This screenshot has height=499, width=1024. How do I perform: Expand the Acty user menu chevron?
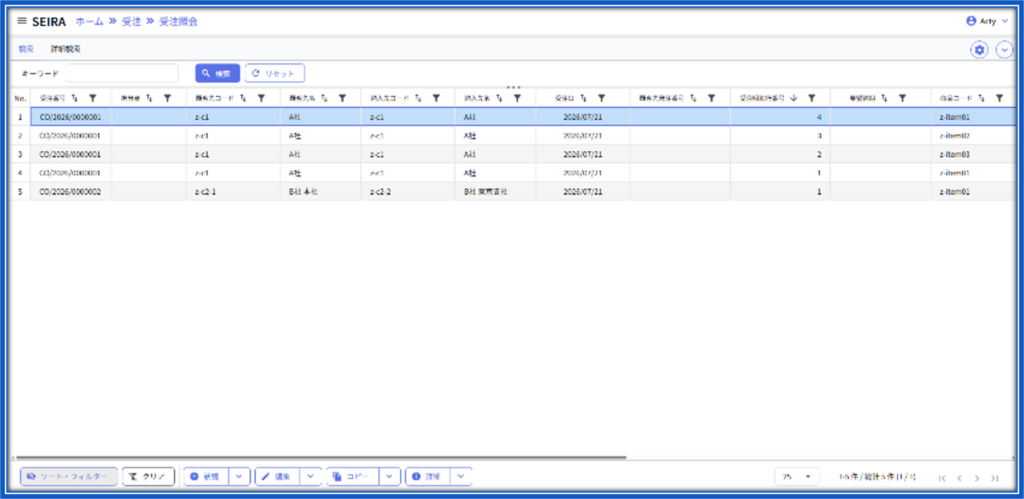[1005, 21]
